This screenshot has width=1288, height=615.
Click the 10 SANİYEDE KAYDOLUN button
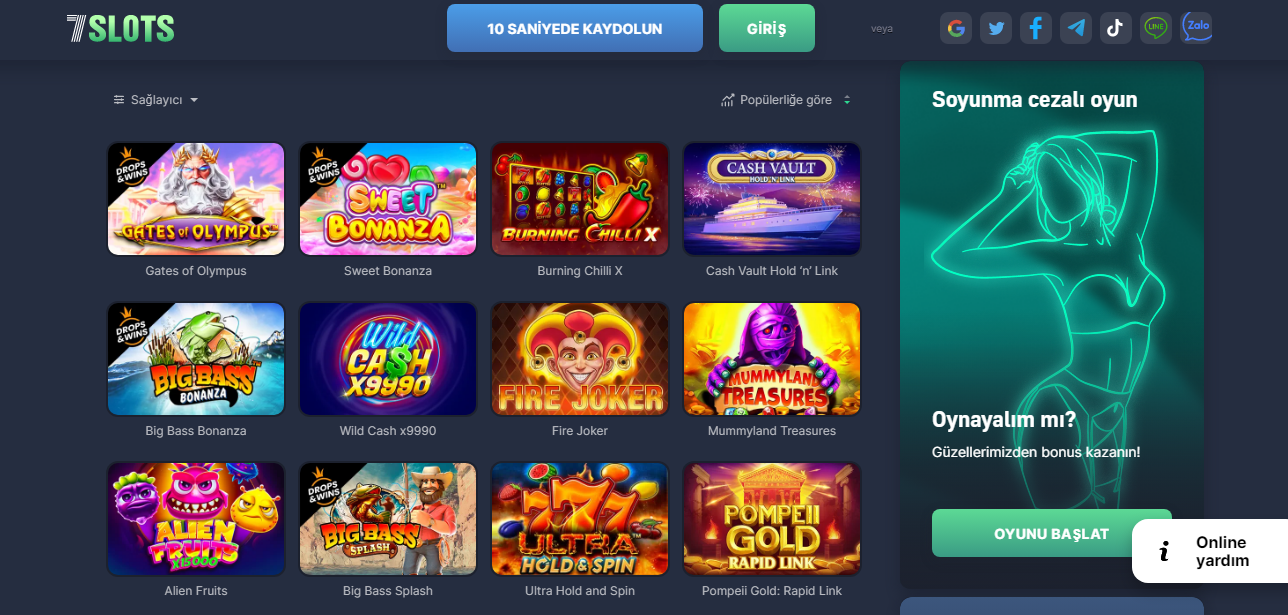575,28
